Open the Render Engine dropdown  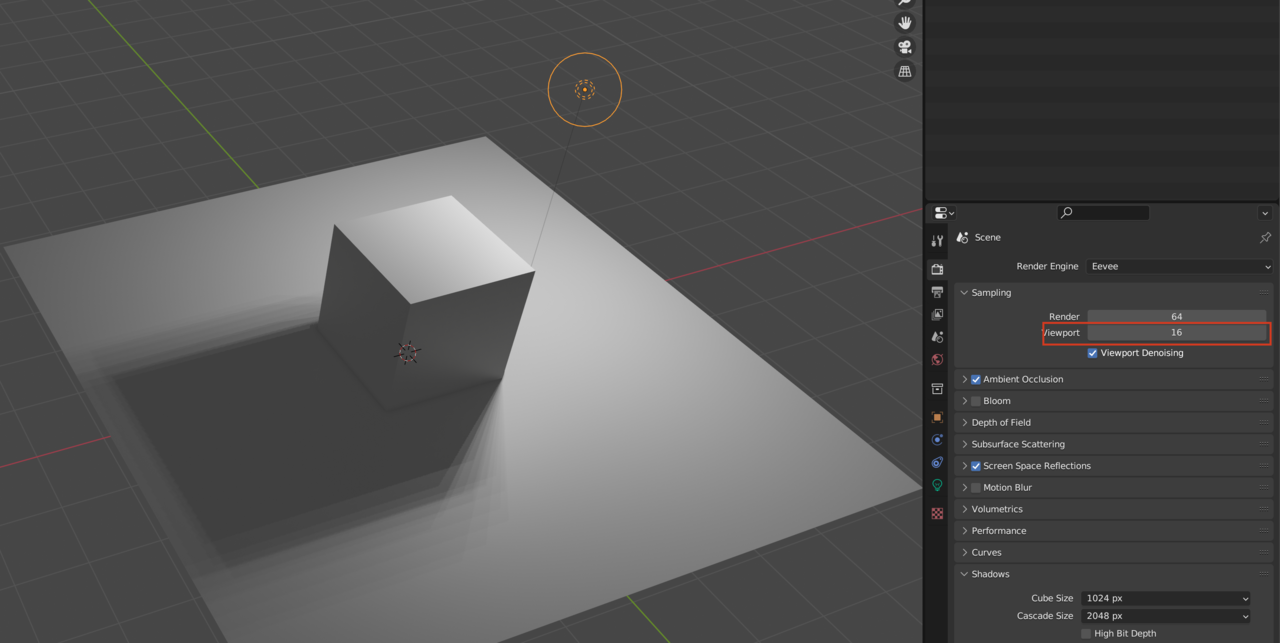[x=1180, y=267]
